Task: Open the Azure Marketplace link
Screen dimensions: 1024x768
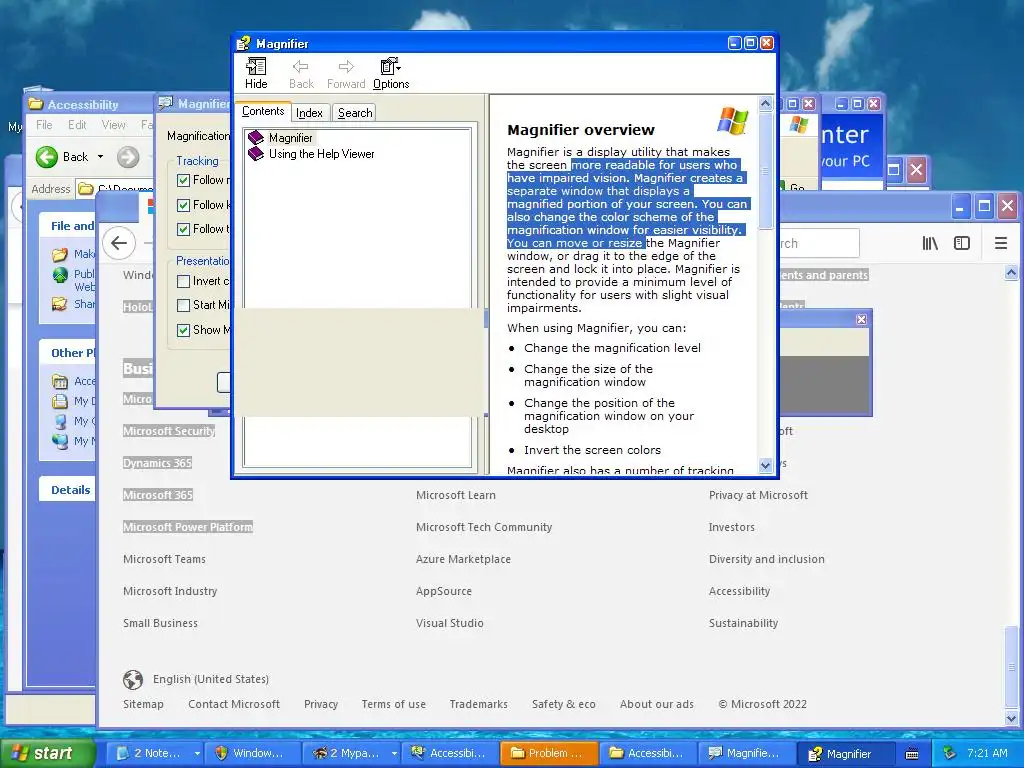Action: coord(463,559)
